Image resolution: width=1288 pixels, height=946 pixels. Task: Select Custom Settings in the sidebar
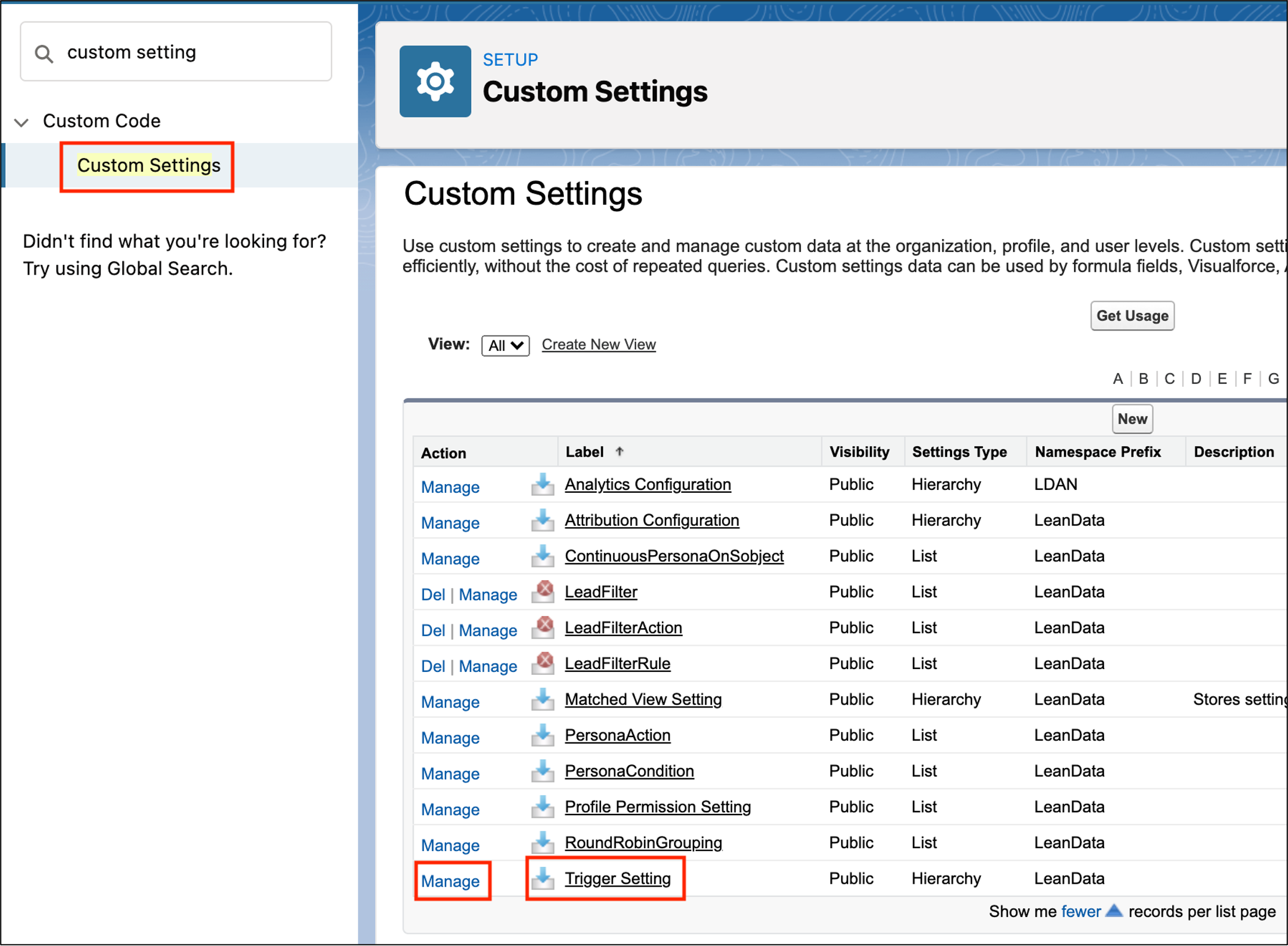(x=148, y=166)
